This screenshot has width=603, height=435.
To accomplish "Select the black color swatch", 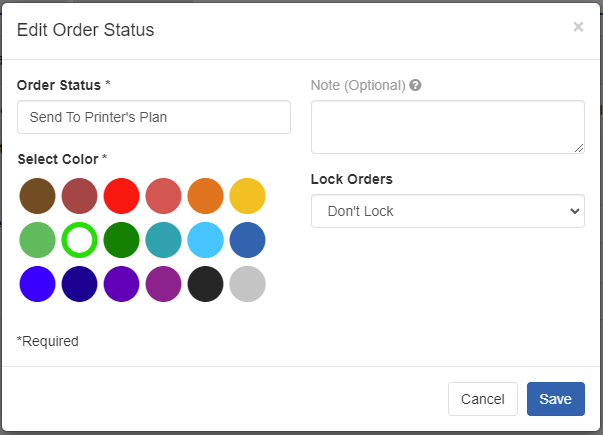I will [x=205, y=284].
